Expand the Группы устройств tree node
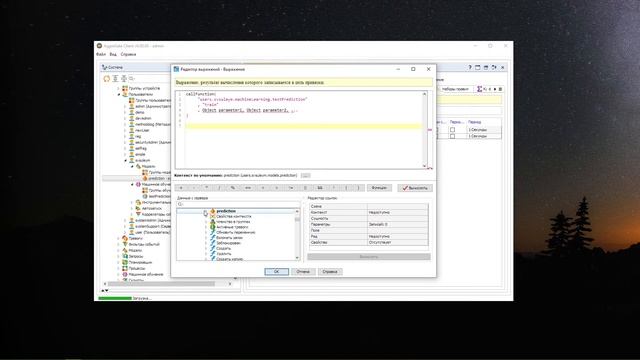 click(119, 88)
